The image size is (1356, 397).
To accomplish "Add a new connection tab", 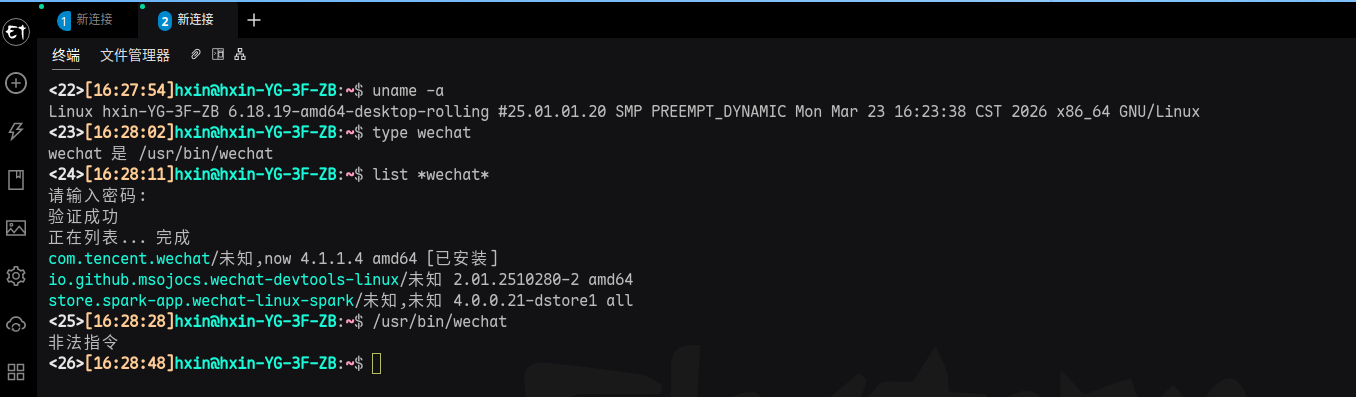I will click(254, 20).
